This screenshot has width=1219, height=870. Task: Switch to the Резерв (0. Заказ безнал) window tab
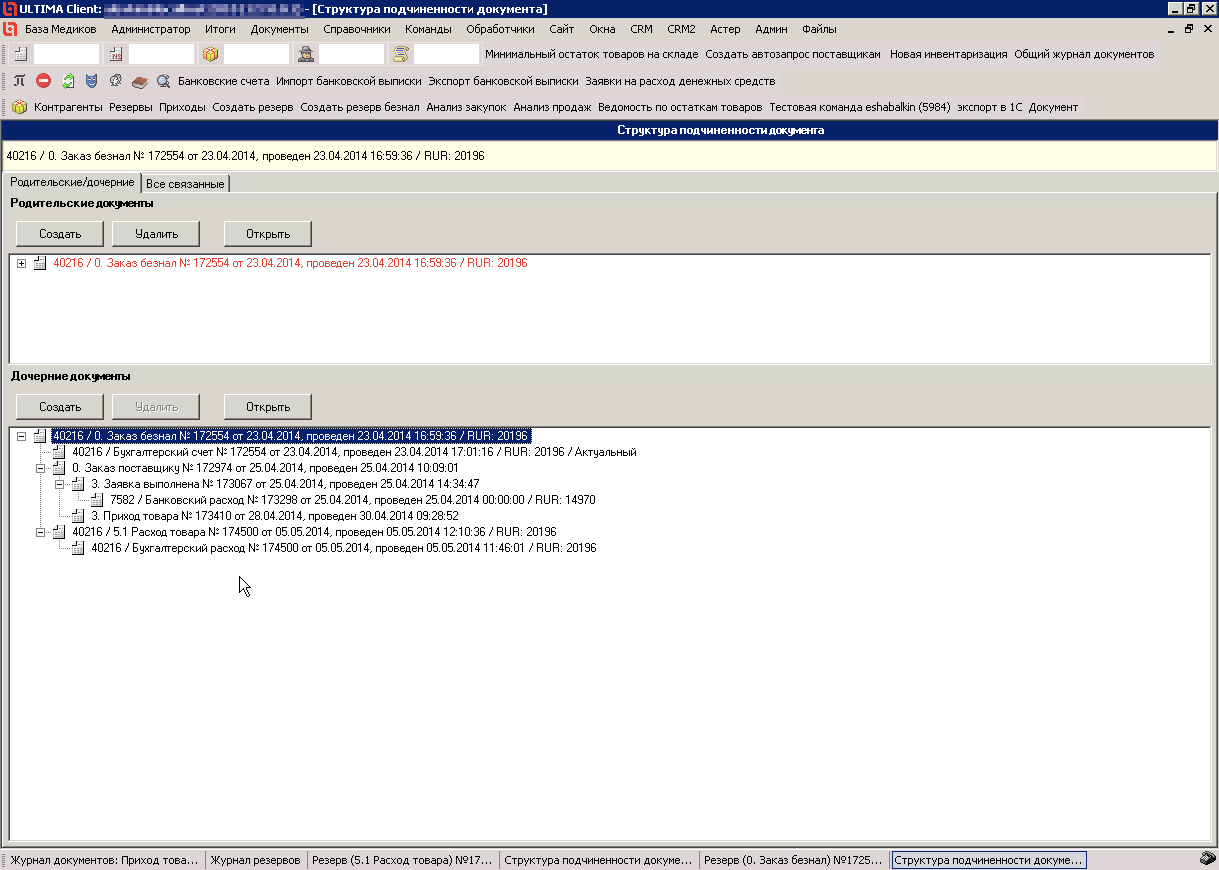click(794, 860)
